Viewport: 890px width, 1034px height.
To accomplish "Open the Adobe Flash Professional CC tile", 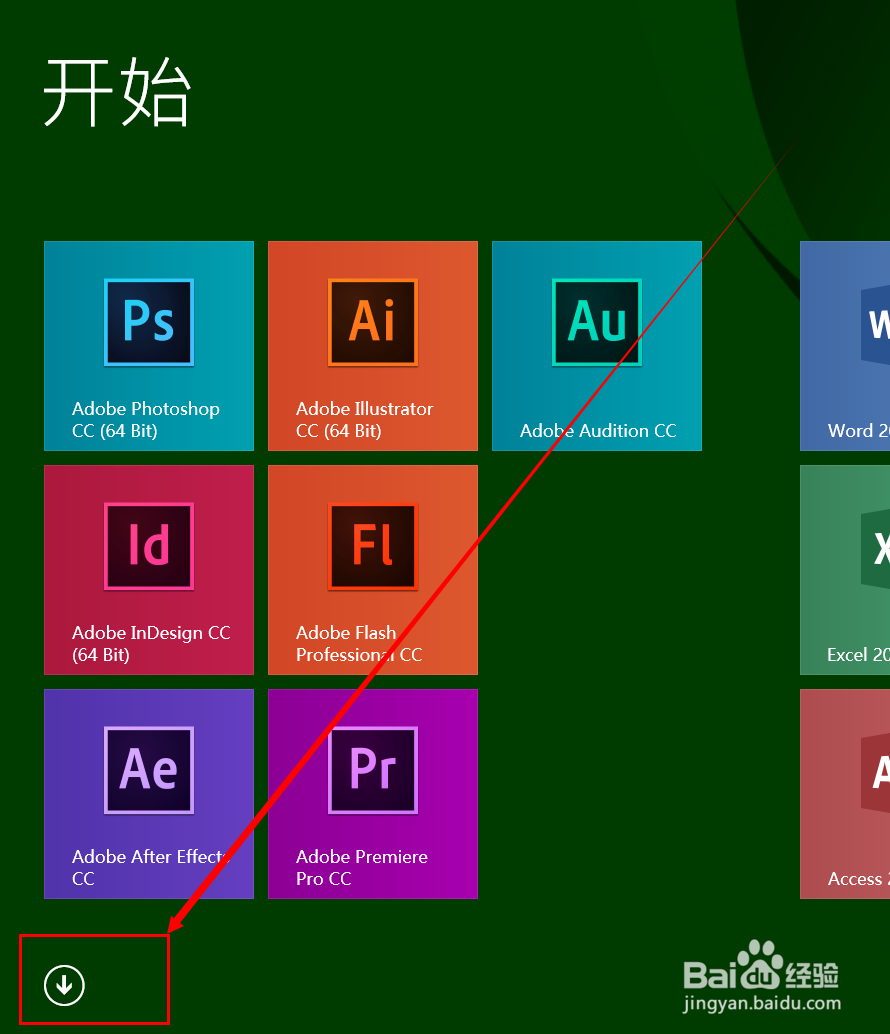I will [373, 570].
